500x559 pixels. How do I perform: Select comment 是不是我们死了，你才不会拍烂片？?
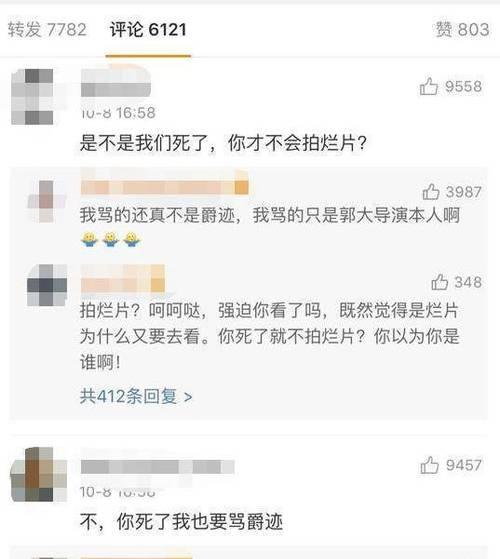[223, 143]
